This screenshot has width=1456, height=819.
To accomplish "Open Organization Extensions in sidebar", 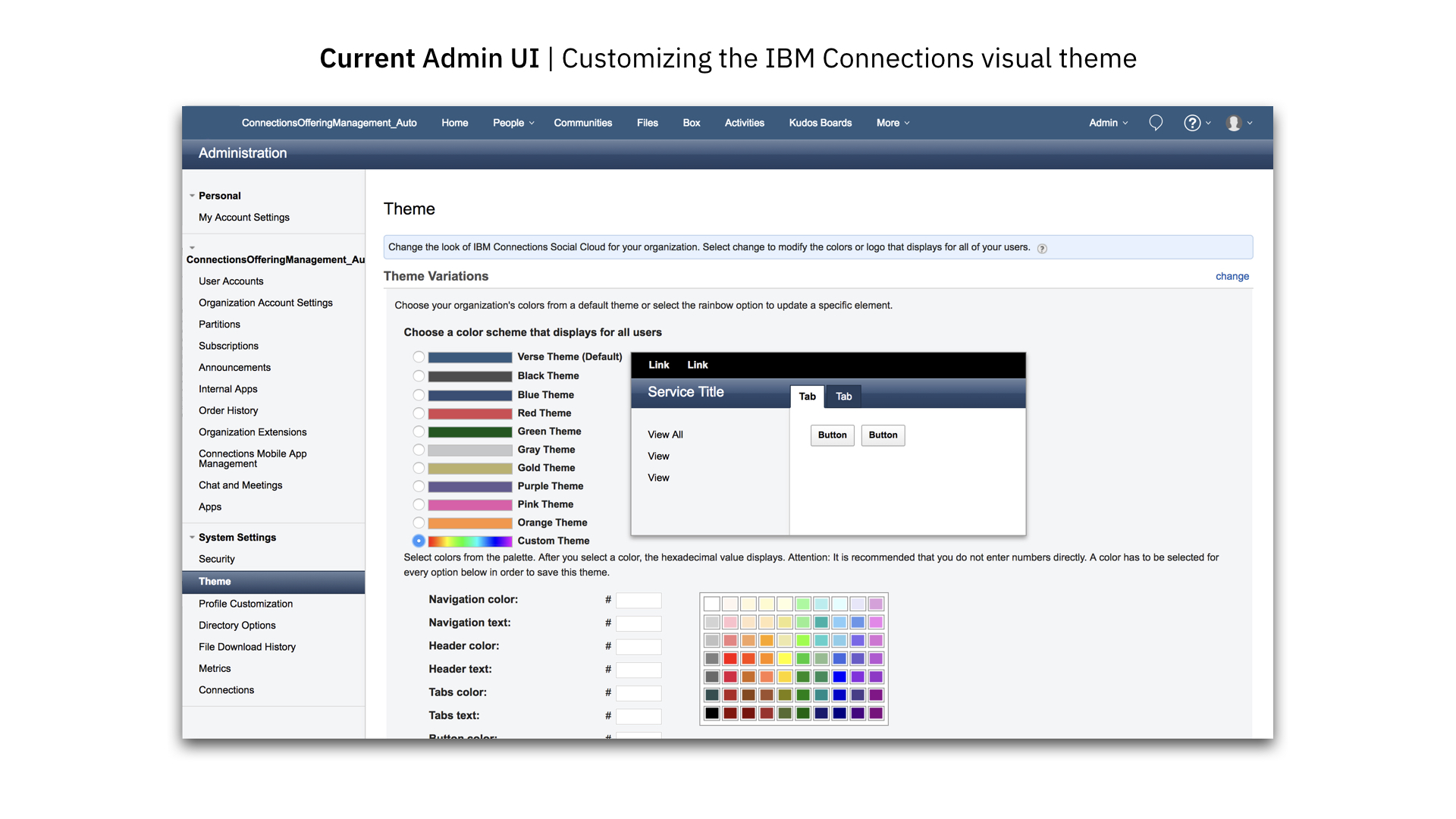I will tap(253, 432).
